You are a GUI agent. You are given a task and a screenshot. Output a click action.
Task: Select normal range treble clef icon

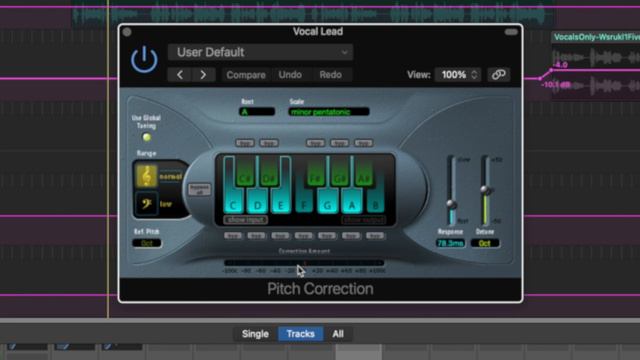point(147,176)
